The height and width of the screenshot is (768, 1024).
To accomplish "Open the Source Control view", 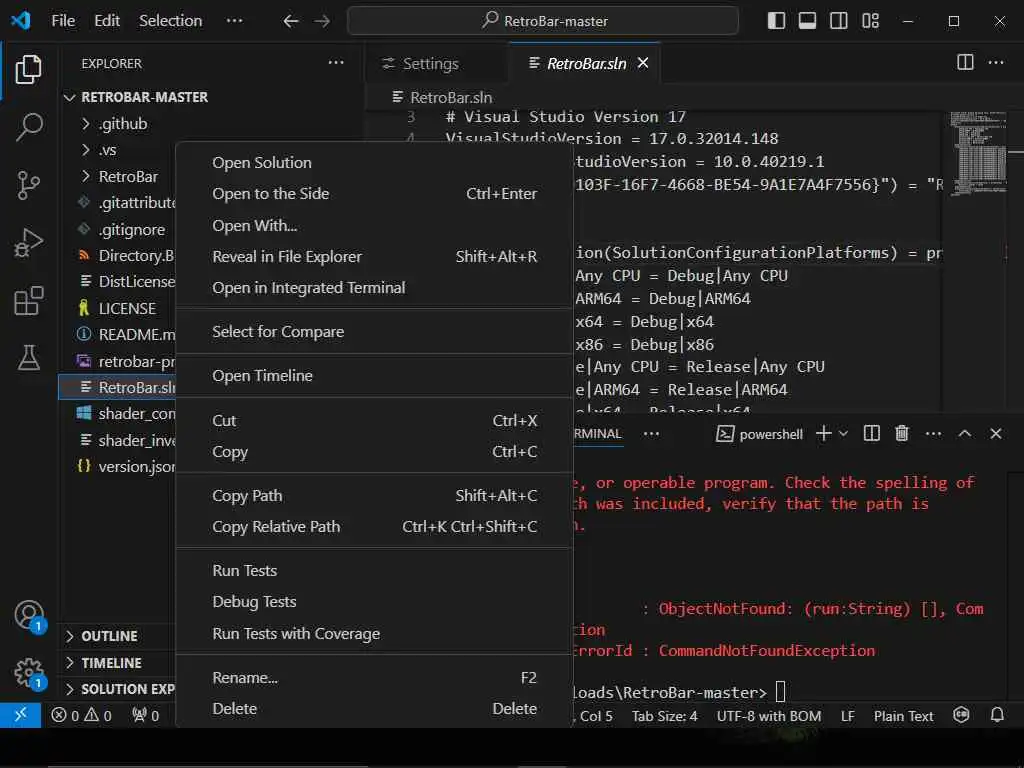I will (29, 184).
